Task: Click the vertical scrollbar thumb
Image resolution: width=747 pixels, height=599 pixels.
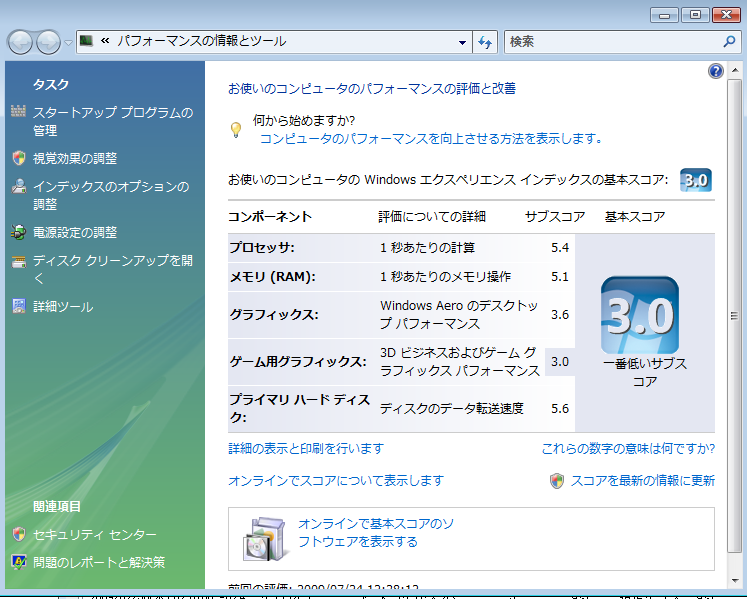Action: coord(734,315)
